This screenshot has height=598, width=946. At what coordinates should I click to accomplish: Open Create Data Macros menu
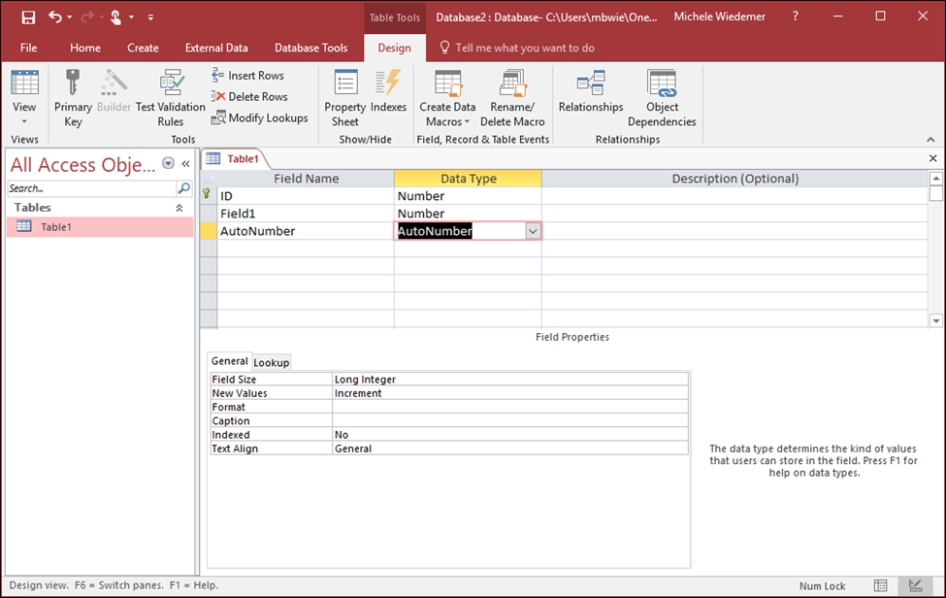(448, 98)
